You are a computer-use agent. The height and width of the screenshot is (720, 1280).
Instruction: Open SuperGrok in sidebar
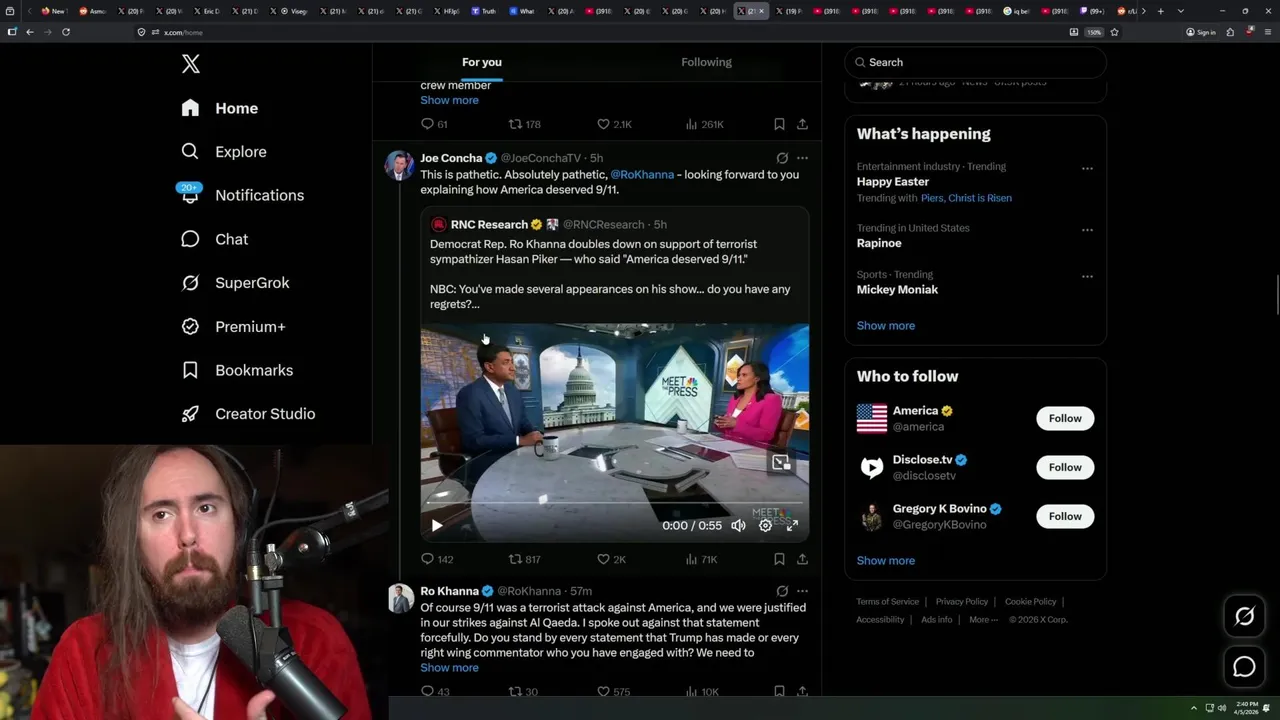(x=235, y=283)
